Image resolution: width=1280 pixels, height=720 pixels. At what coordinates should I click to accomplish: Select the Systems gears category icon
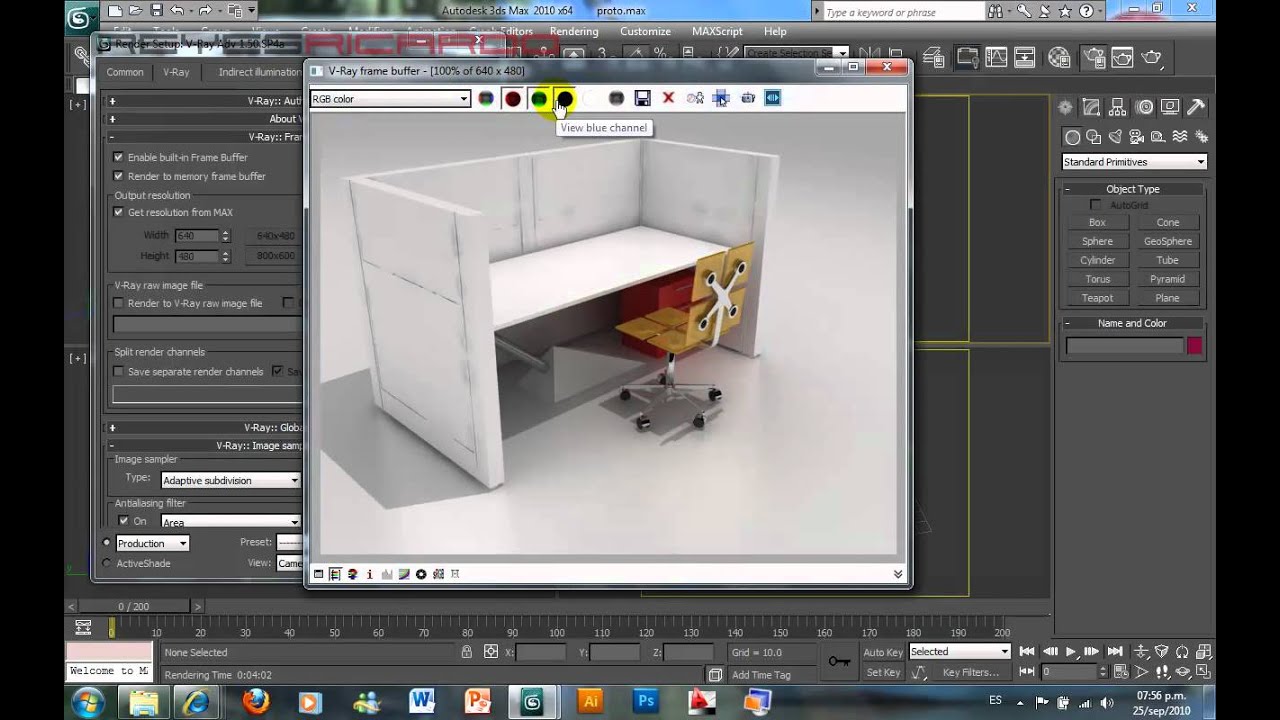pos(1201,137)
